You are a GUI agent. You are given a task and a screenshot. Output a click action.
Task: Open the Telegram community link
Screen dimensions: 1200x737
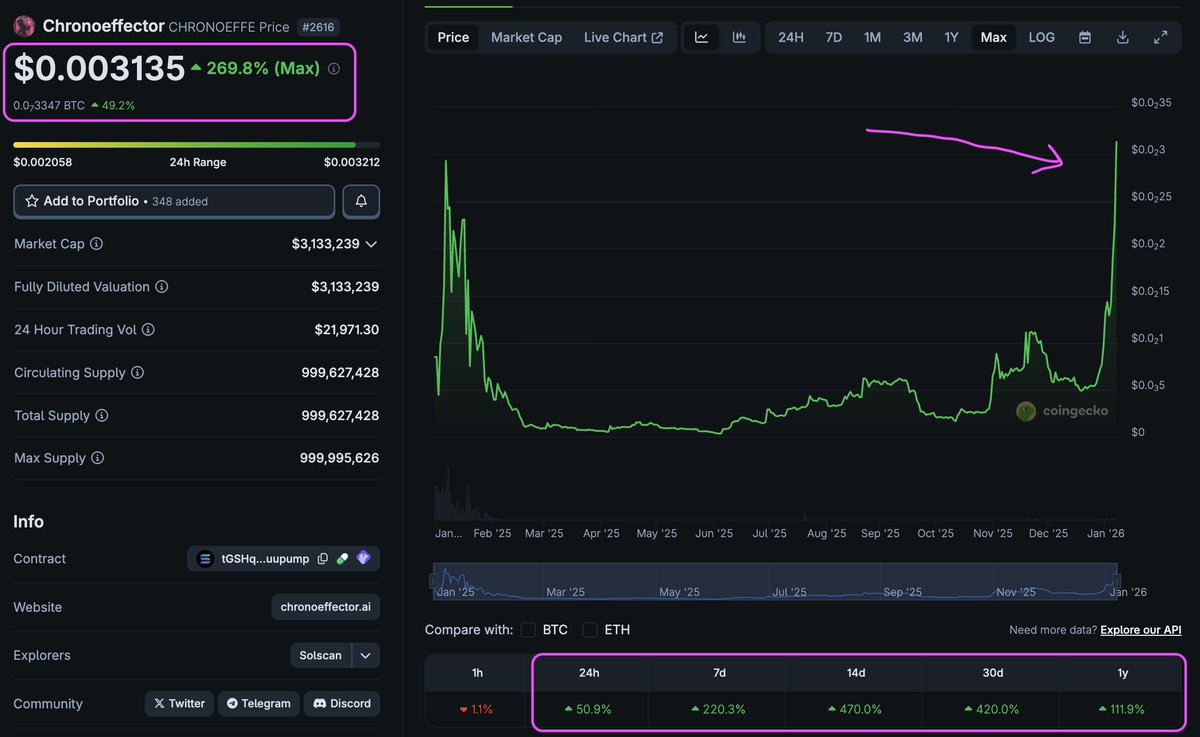tap(258, 704)
